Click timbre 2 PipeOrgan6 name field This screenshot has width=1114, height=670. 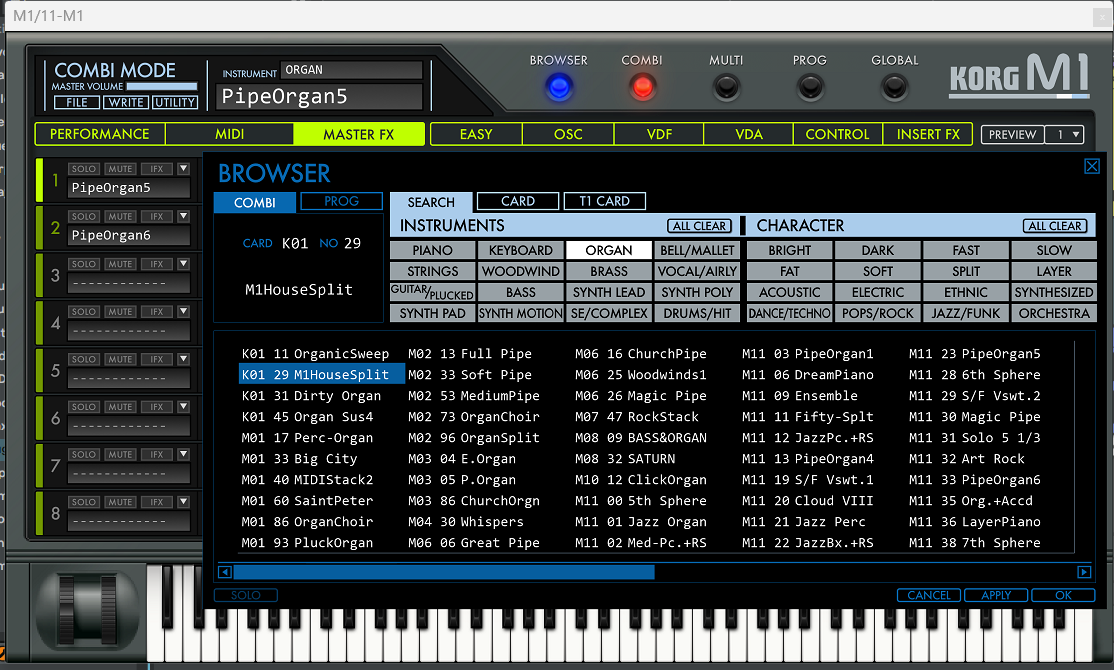click(129, 235)
